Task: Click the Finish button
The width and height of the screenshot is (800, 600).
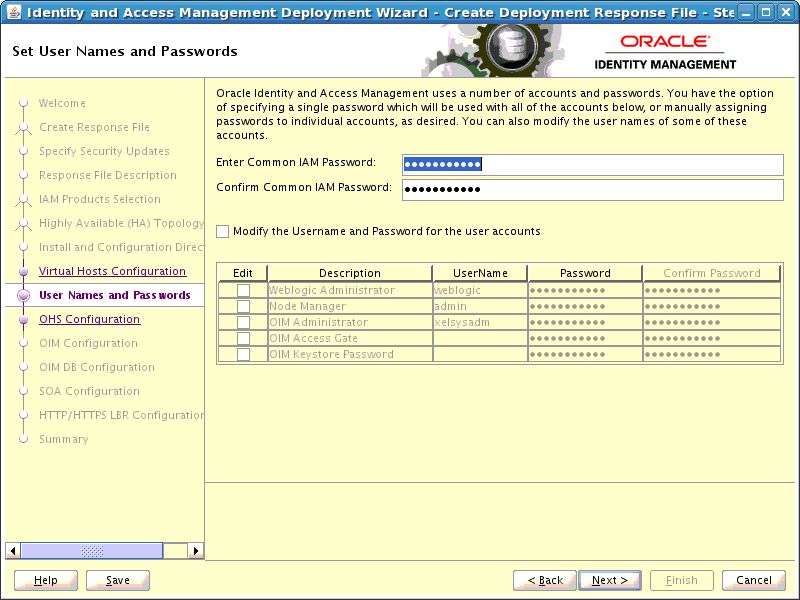Action: tap(682, 580)
